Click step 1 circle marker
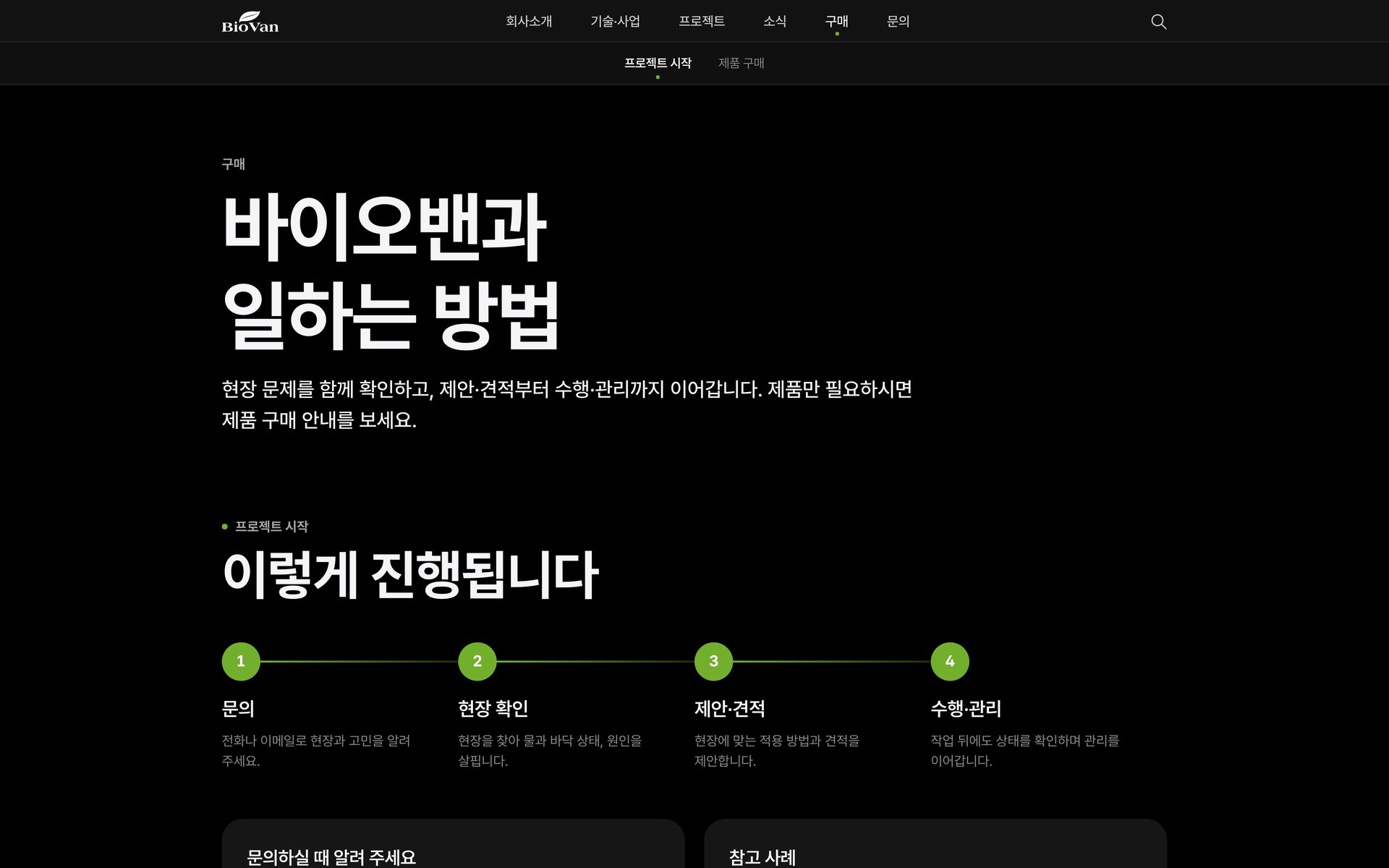 tap(241, 661)
